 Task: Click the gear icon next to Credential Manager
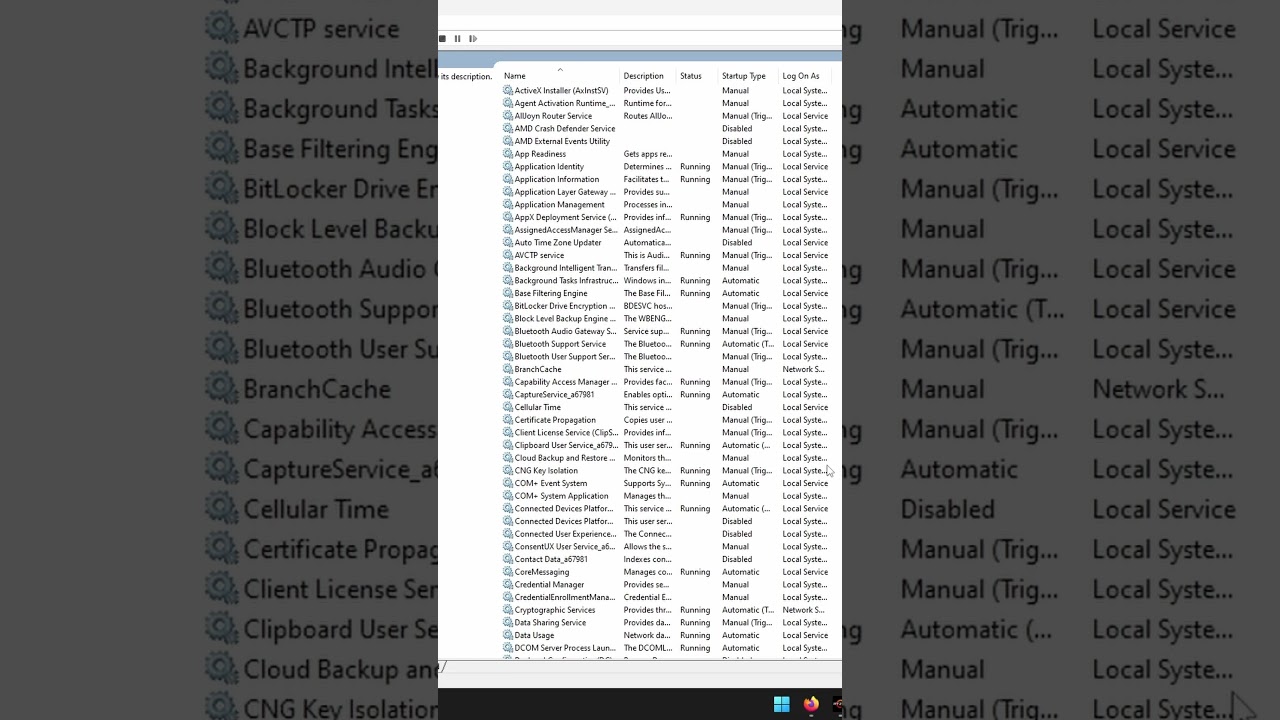pyautogui.click(x=508, y=585)
